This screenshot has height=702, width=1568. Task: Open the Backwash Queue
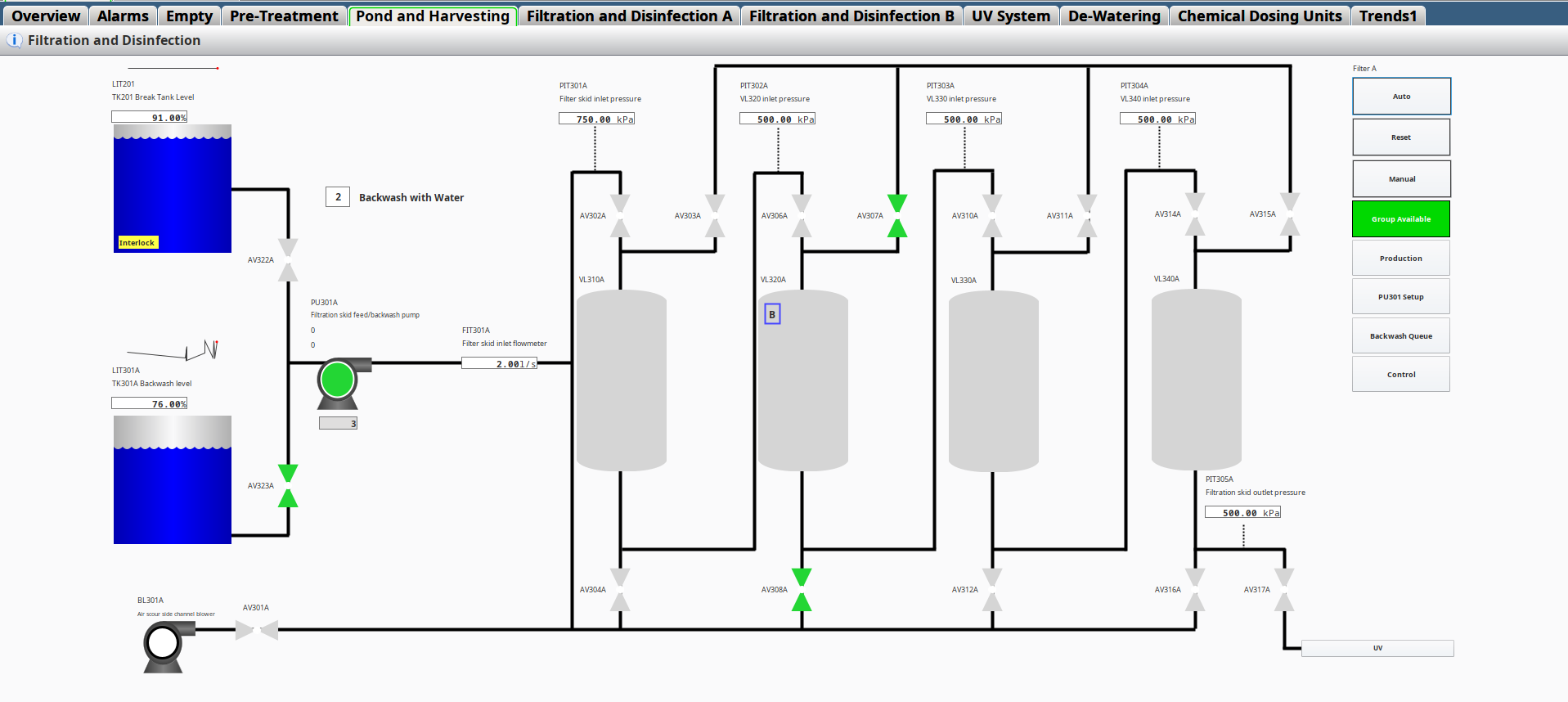1401,335
